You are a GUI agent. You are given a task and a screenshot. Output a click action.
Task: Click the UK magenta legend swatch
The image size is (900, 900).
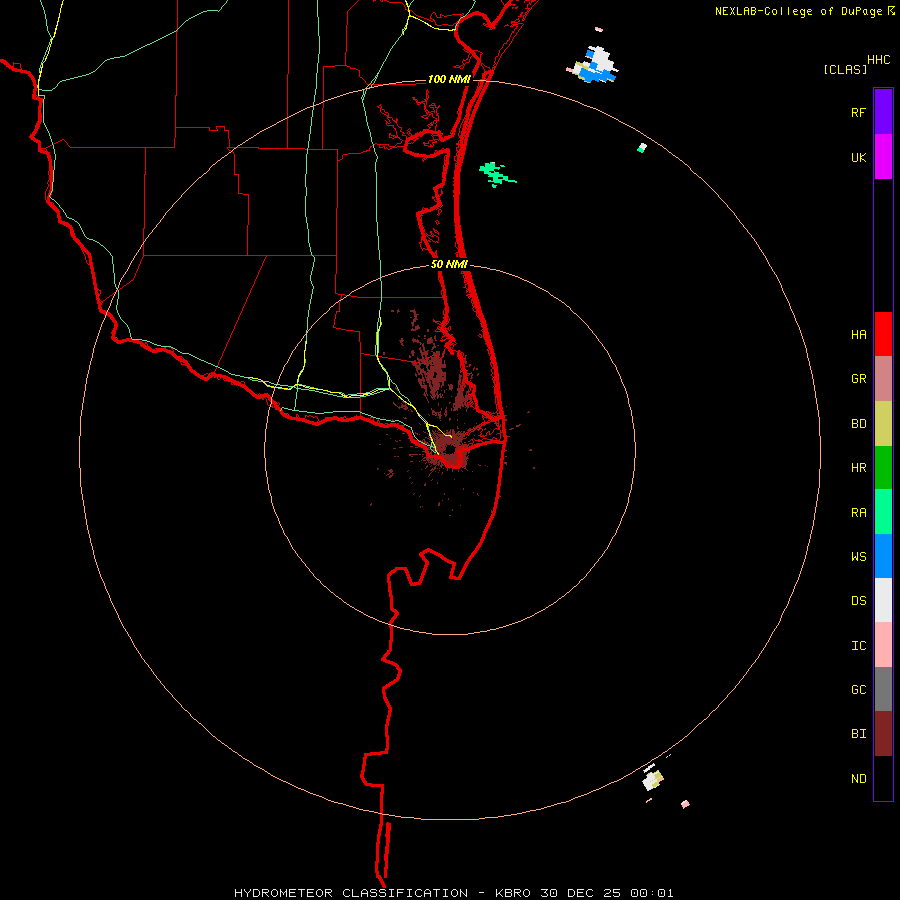click(883, 157)
